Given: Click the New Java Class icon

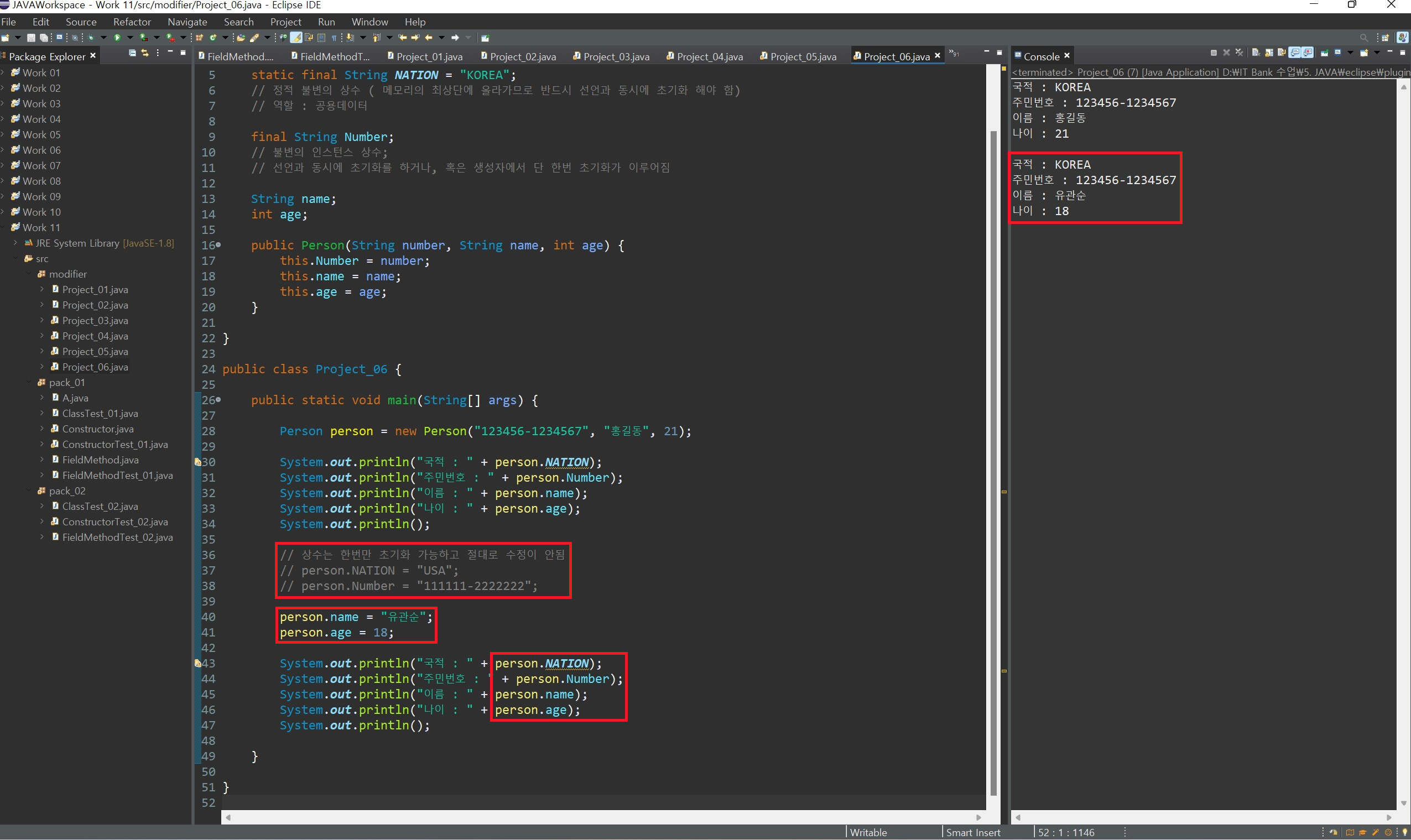Looking at the screenshot, I should [x=213, y=38].
